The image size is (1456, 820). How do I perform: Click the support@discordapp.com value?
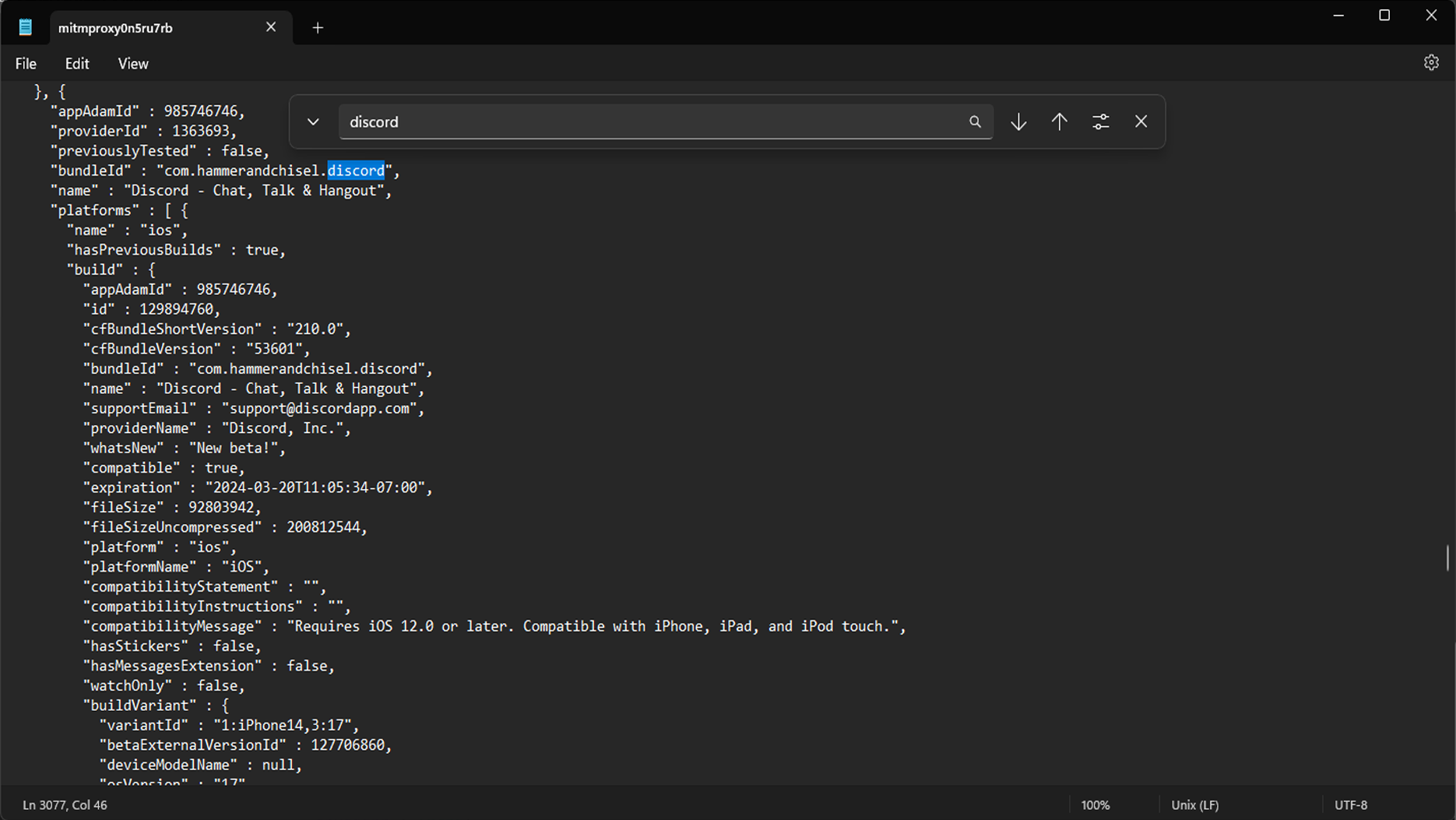coord(319,408)
